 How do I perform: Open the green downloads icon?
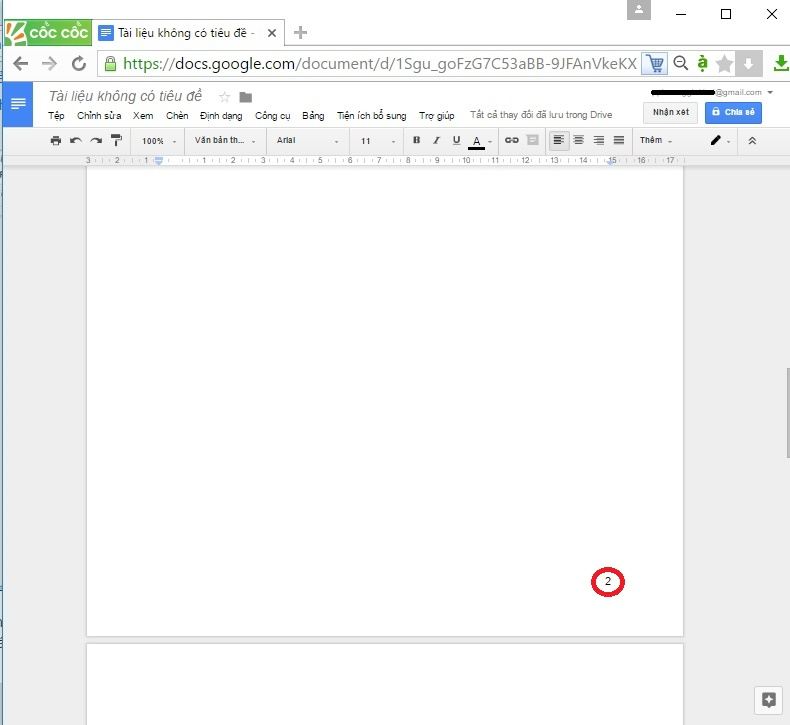click(781, 63)
